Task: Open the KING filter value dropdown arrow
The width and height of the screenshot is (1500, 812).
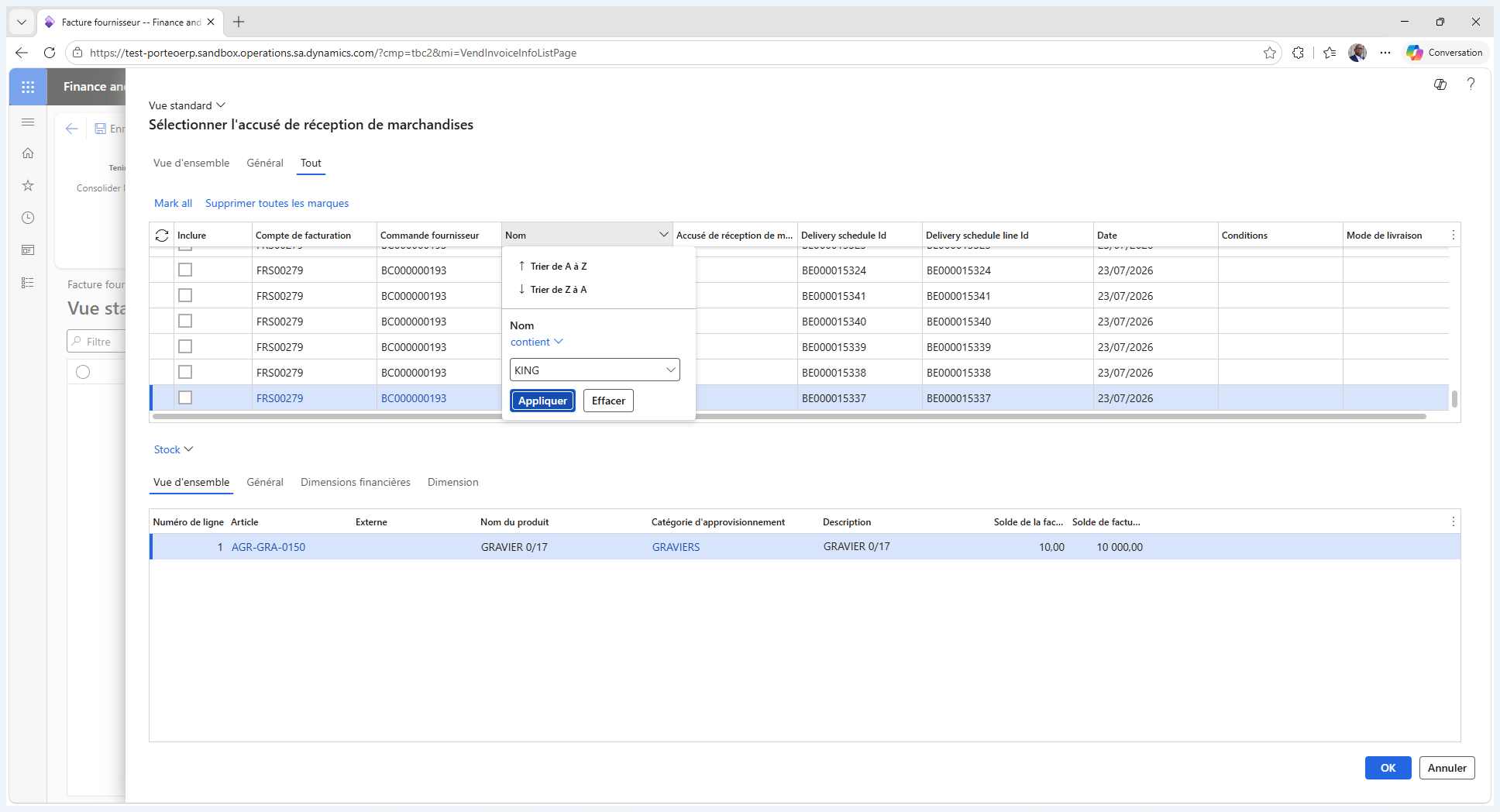Action: click(x=670, y=370)
